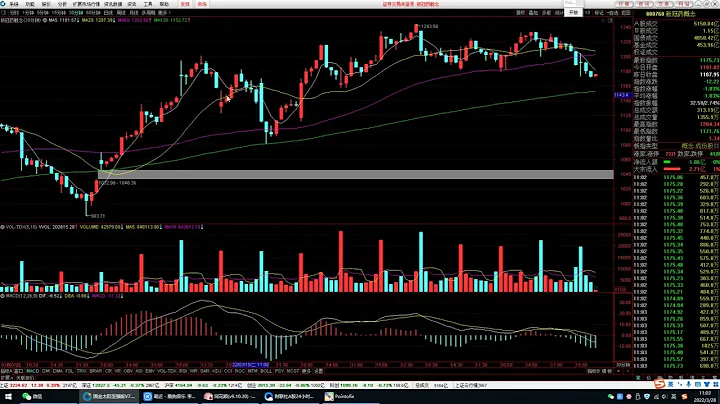Select the DMA indicator tab
Viewport: 720px width, 404px height.
point(57,371)
